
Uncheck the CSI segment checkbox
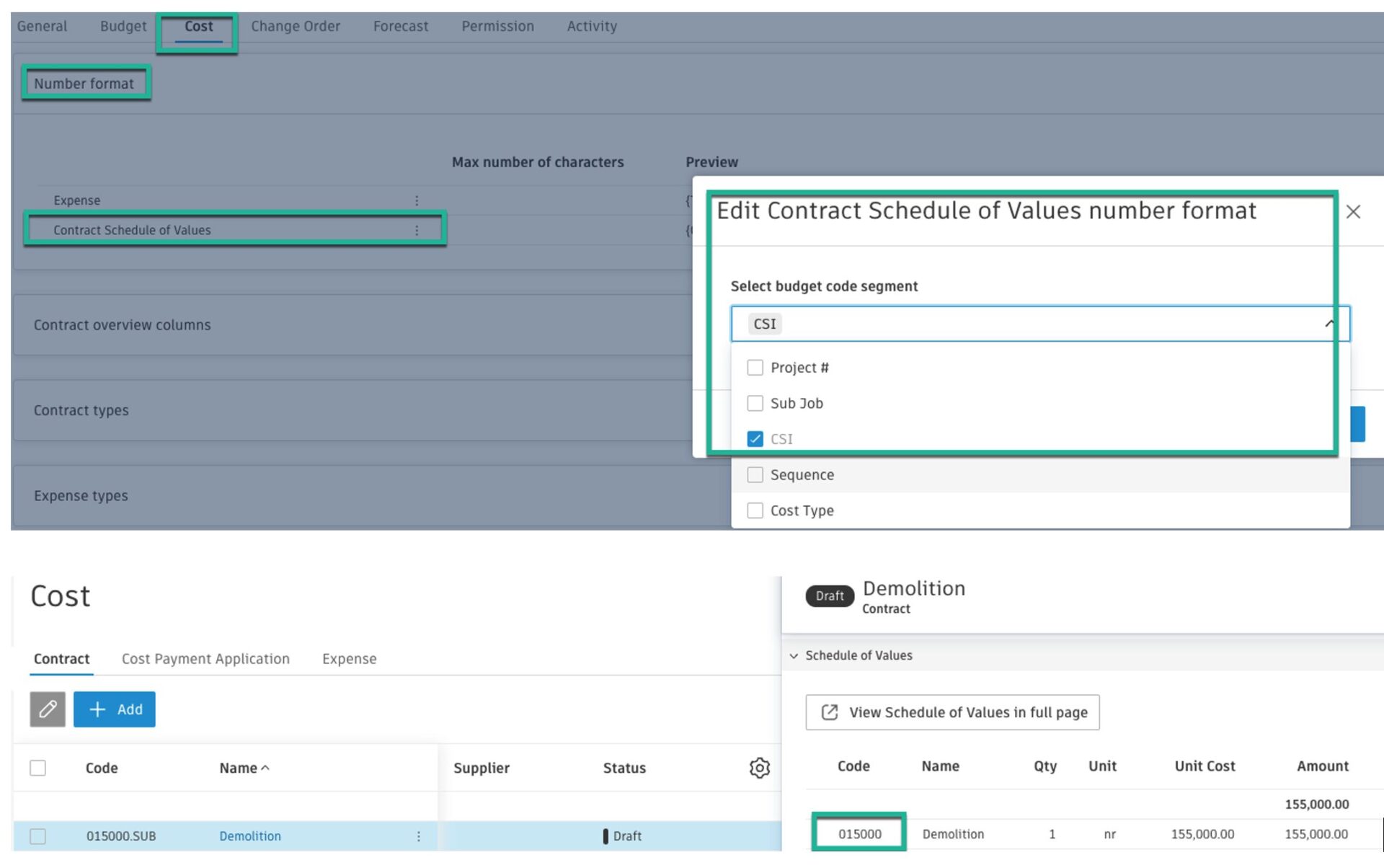pos(755,438)
